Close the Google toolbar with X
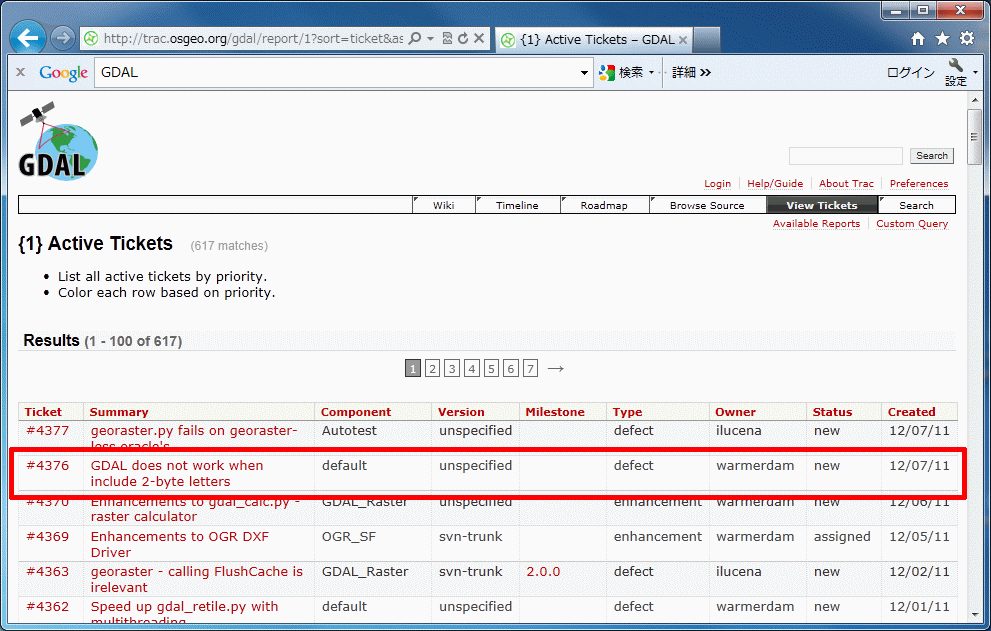The width and height of the screenshot is (991, 631). (x=20, y=72)
